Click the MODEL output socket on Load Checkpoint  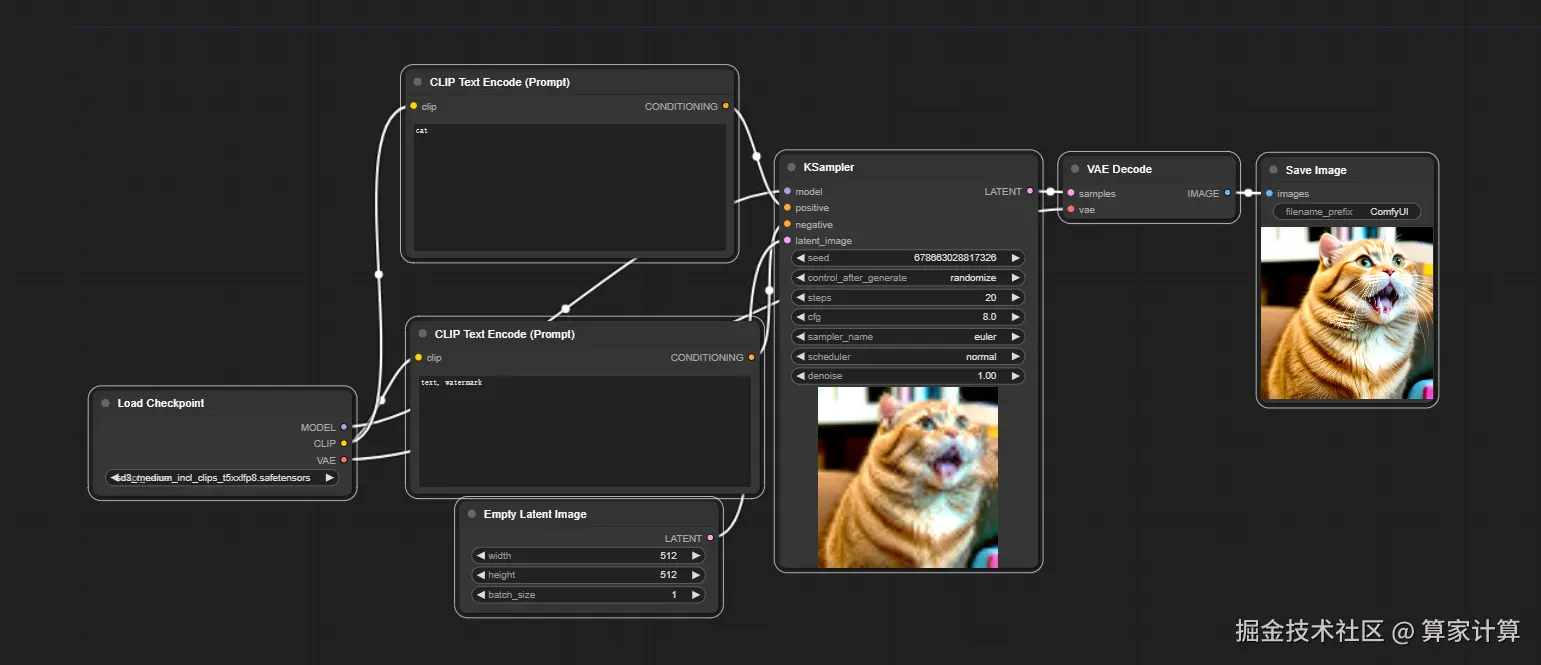tap(344, 427)
